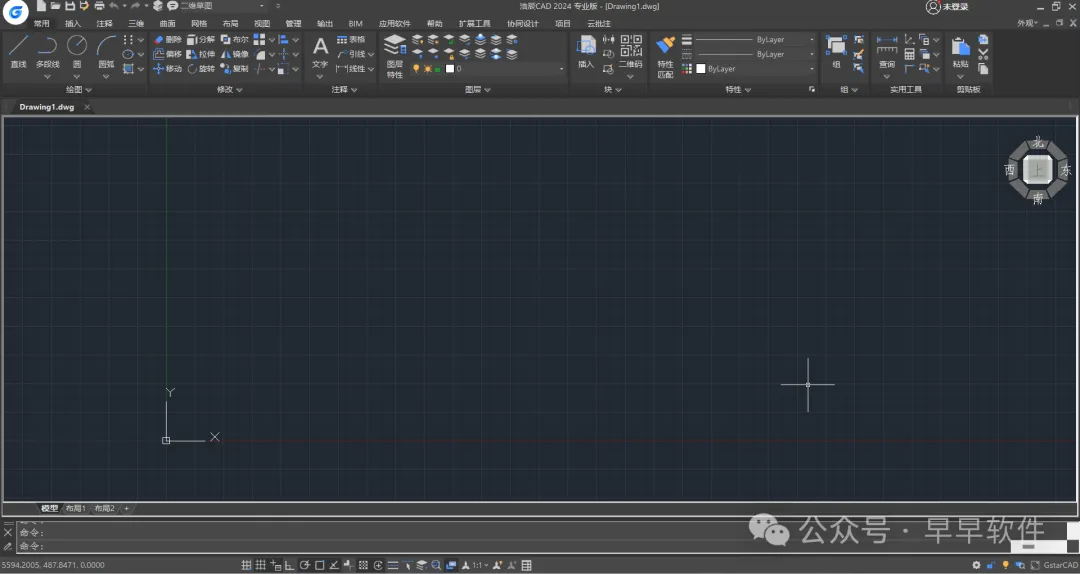The height and width of the screenshot is (574, 1080).
Task: Toggle annotation scale 1:1 in status bar
Action: tap(475, 565)
